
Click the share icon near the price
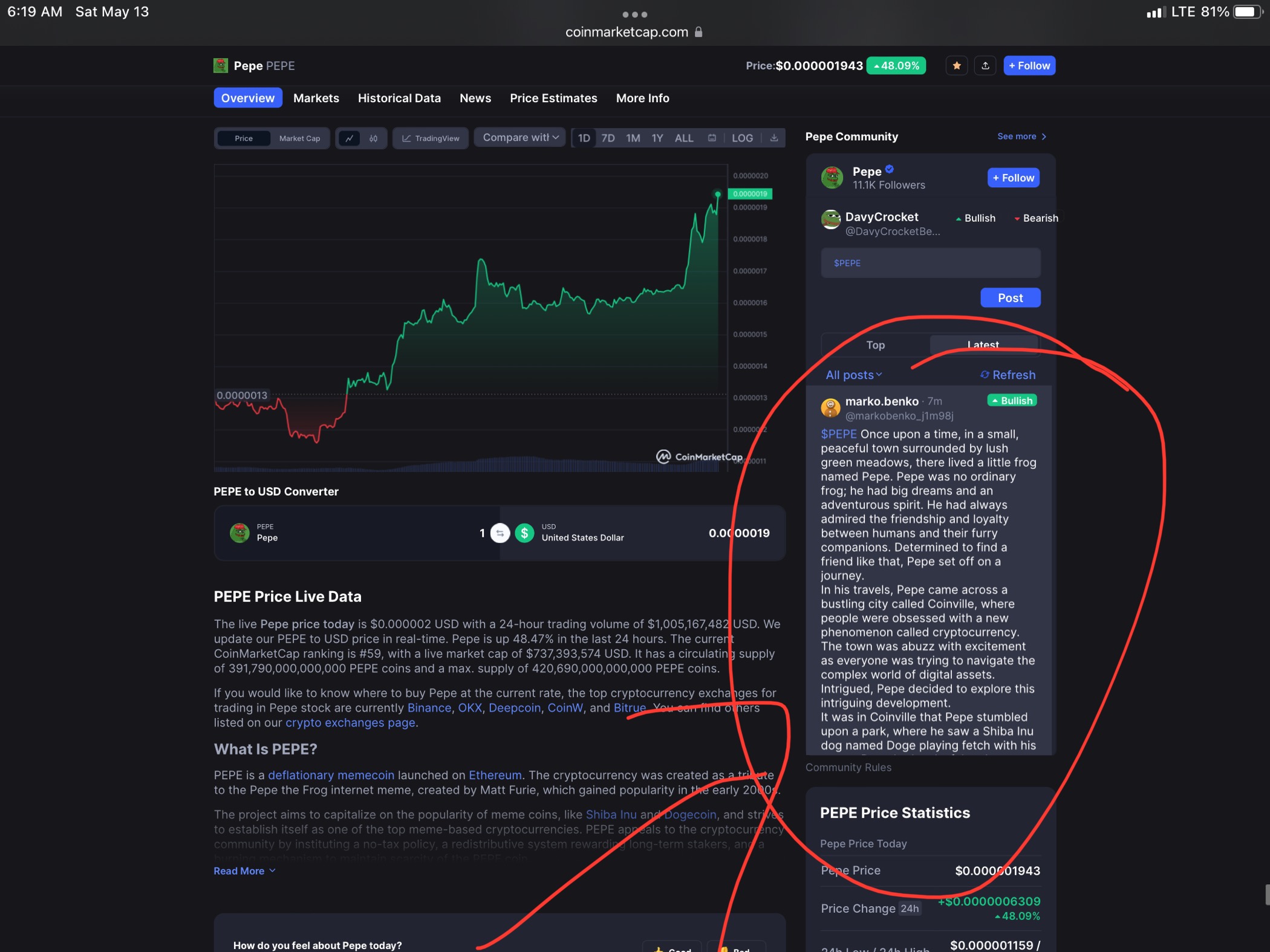pos(985,65)
